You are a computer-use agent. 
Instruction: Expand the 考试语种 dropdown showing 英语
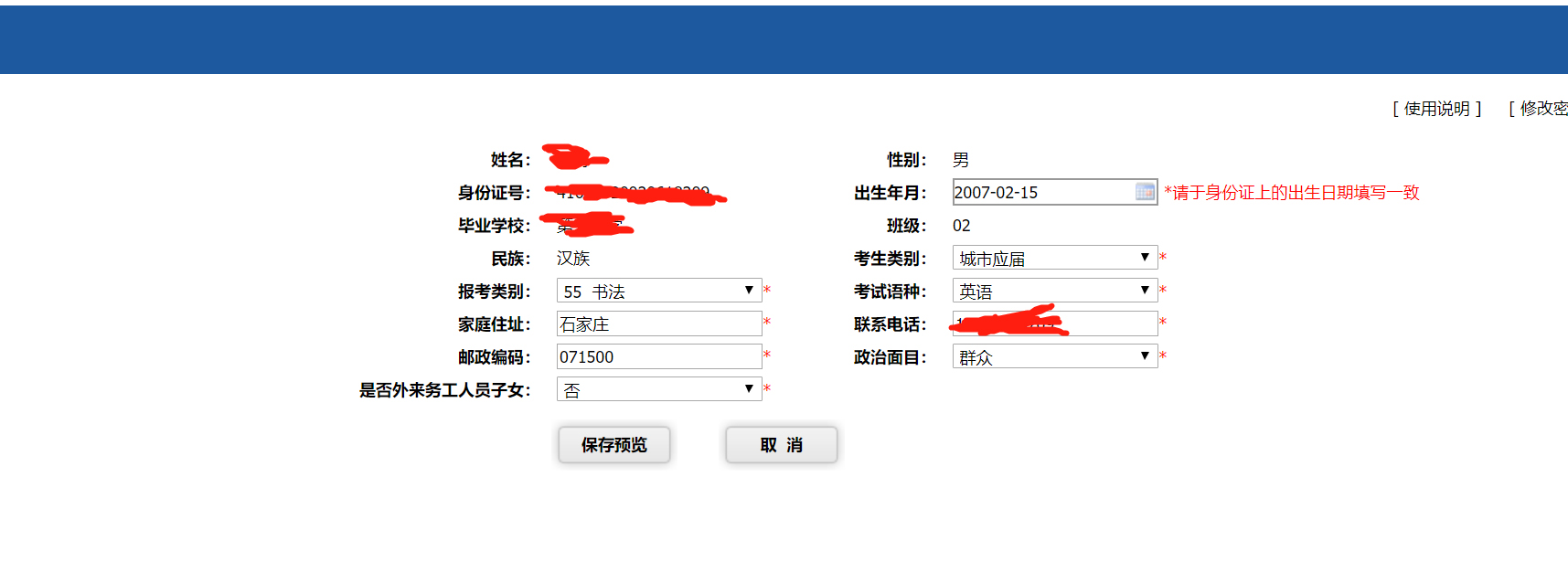pos(1054,291)
